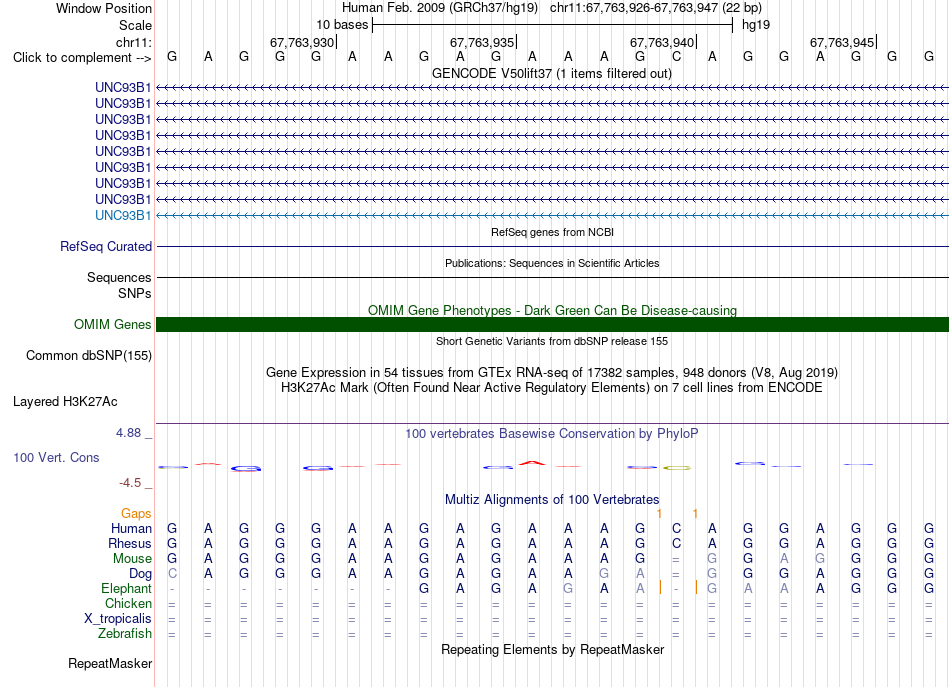This screenshot has width=950, height=687.
Task: Click the -4.5 lower PhyloP scale value
Action: point(130,483)
